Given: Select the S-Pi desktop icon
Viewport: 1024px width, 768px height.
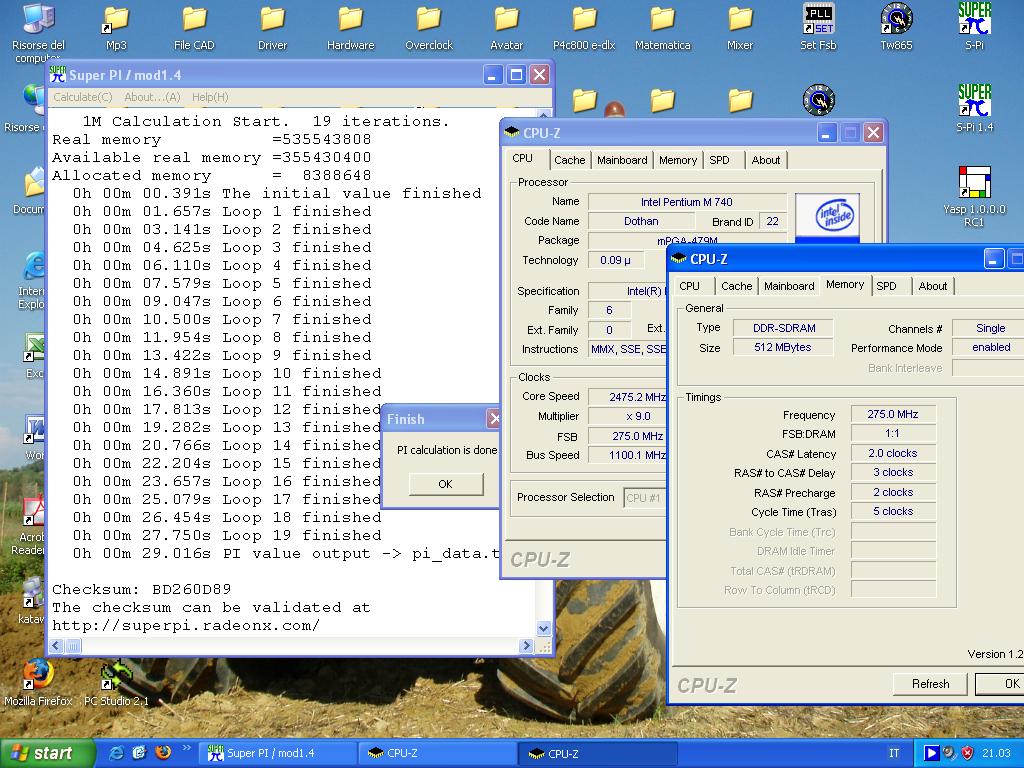Looking at the screenshot, I should pos(974,27).
